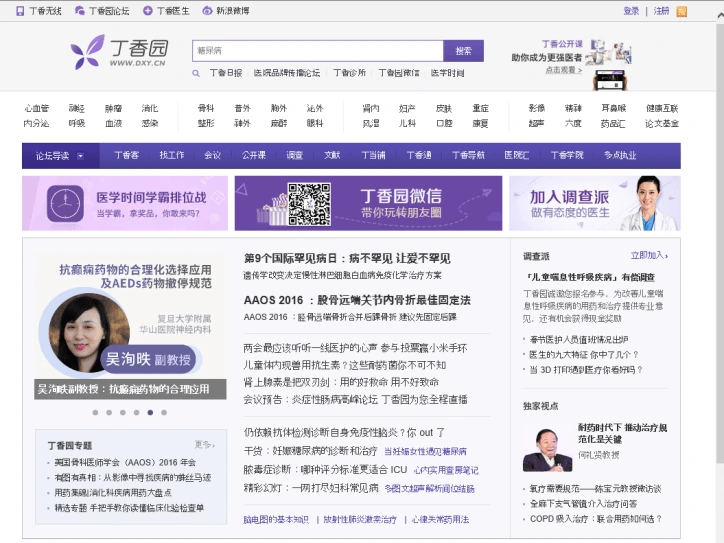Click 点击观看 under 丁香公开课
Screen dimensions: 724x543
click(563, 70)
